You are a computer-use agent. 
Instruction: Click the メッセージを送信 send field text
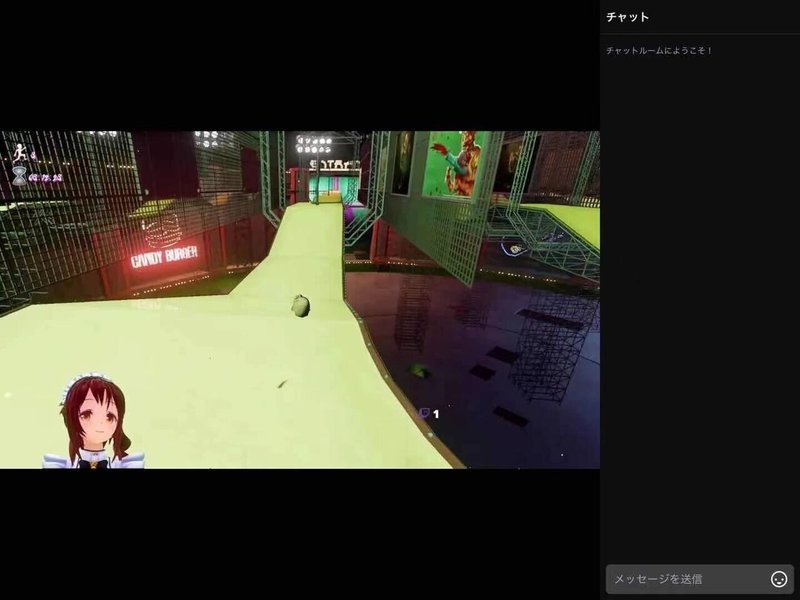(660, 578)
